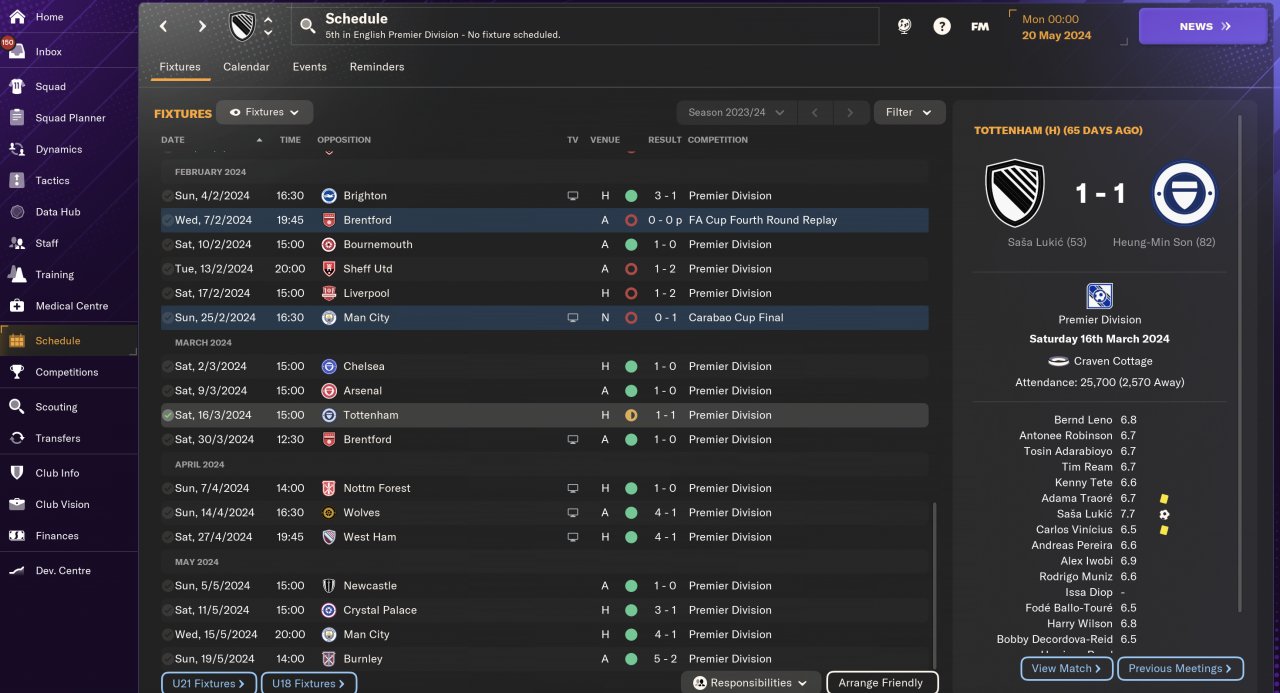Toggle the reminder circle on Liverpool row

tap(168, 294)
